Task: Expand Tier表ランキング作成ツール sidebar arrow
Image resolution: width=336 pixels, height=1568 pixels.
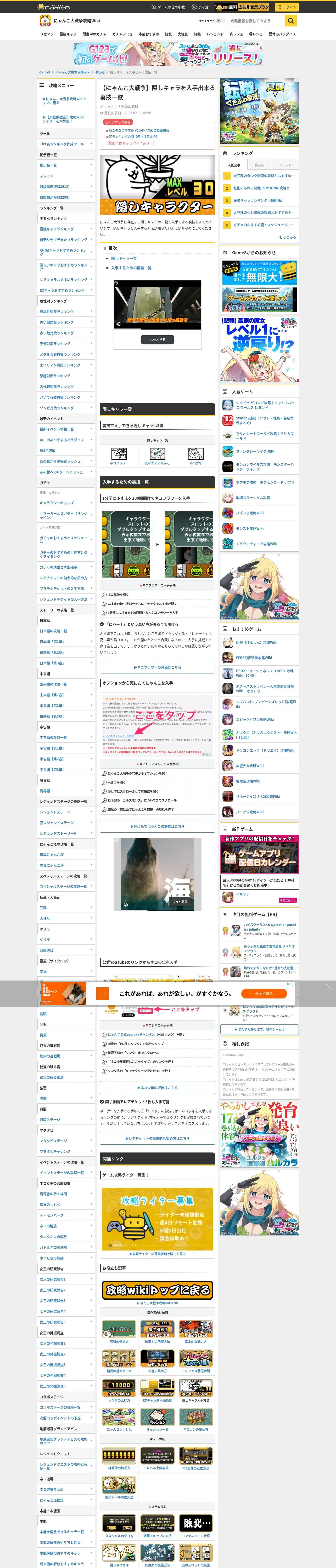Action: pos(92,144)
